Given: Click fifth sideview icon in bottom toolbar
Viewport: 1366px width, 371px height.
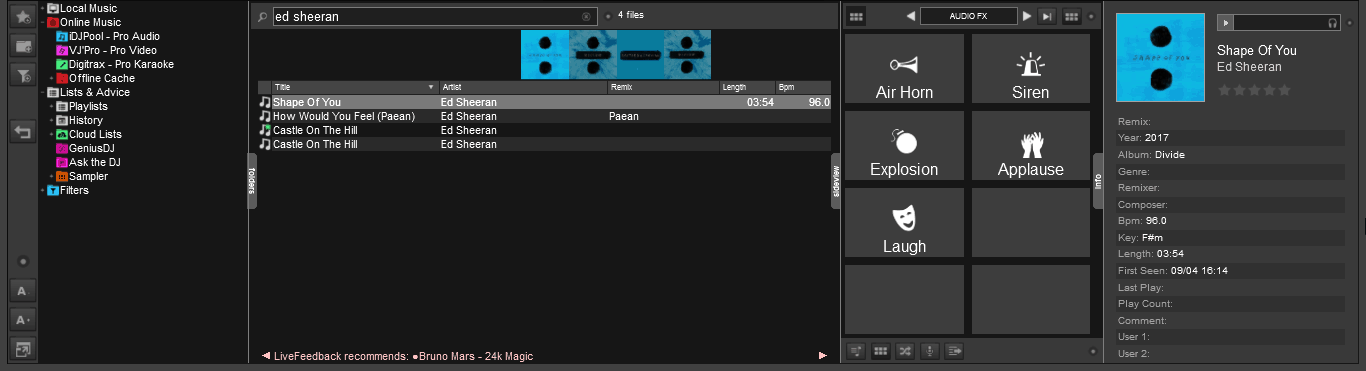Looking at the screenshot, I should pos(954,351).
